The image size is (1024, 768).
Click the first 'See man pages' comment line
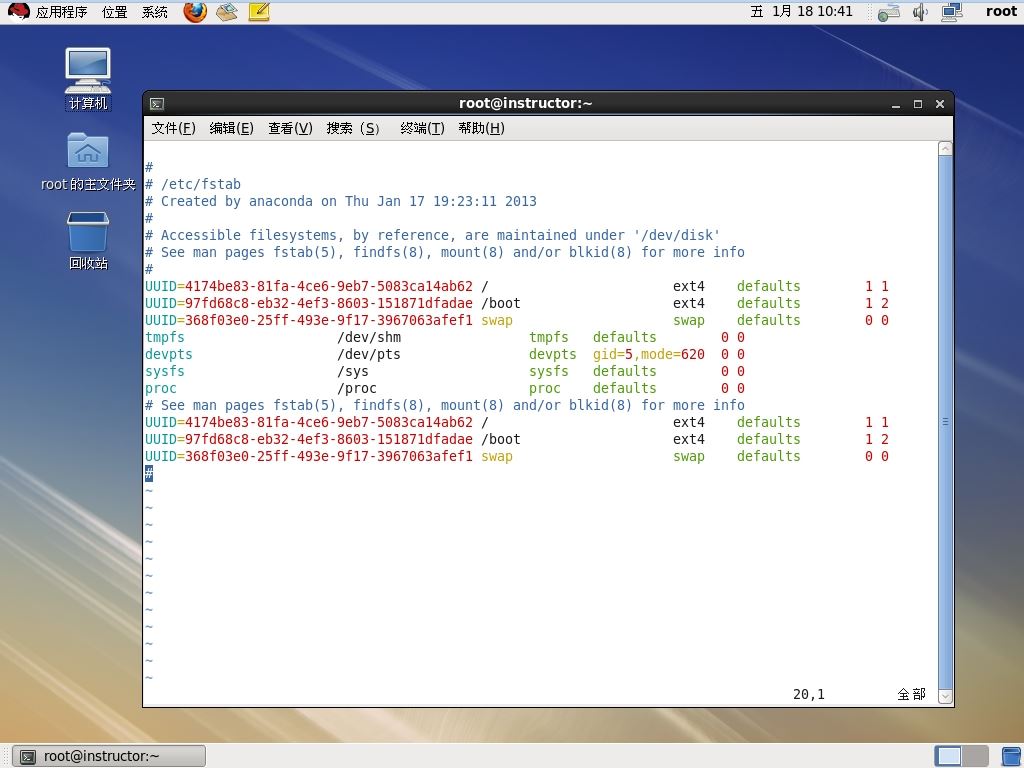445,252
